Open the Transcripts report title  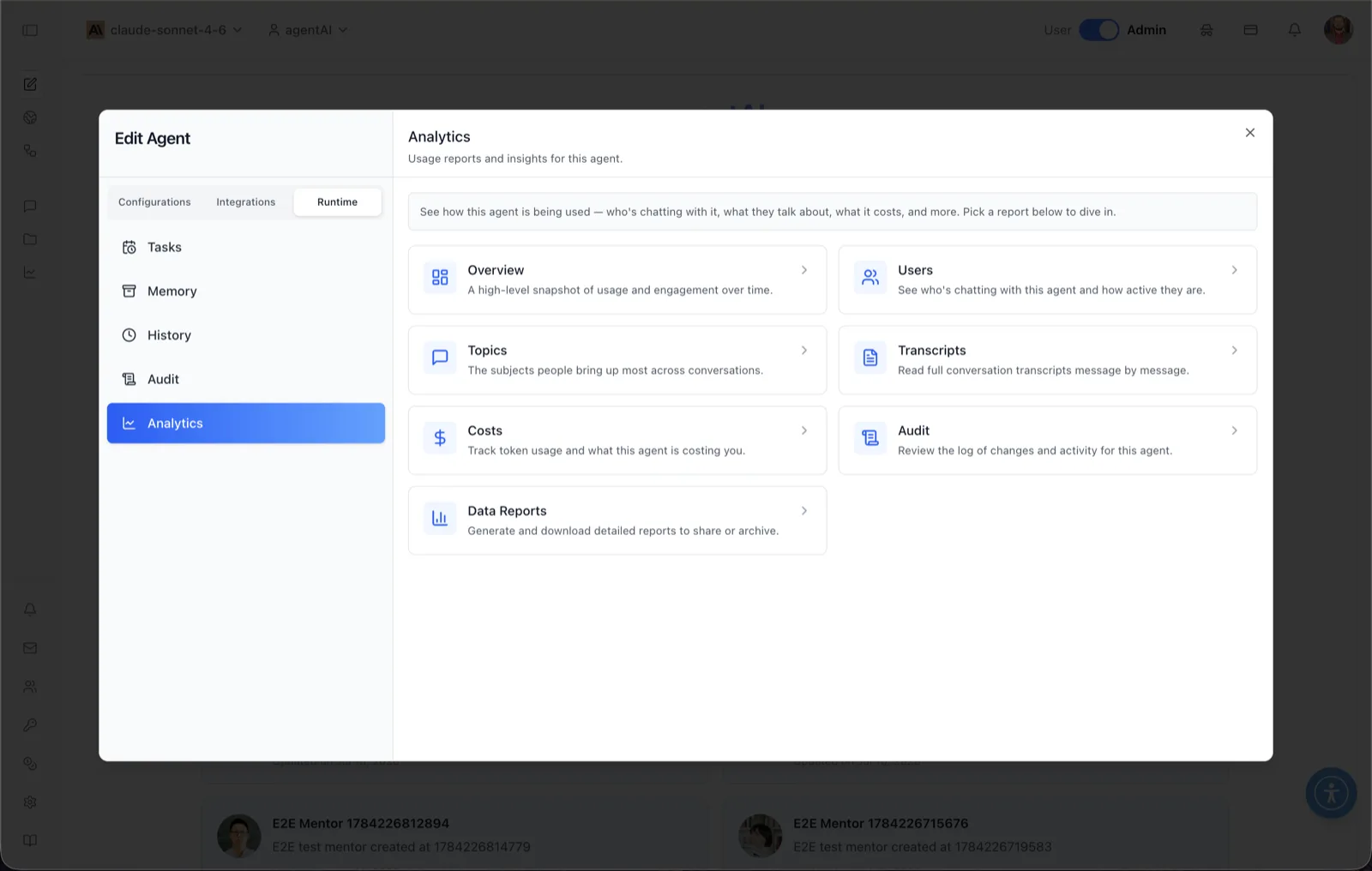(931, 351)
